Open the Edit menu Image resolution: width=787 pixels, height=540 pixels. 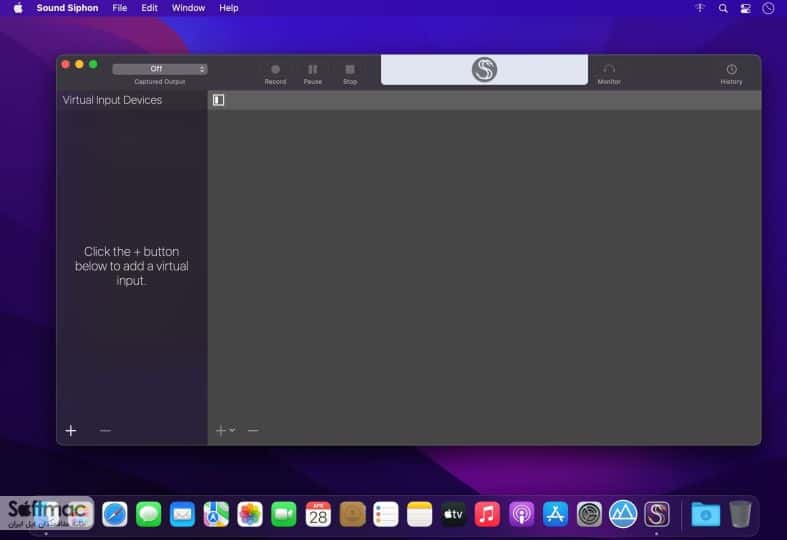click(x=149, y=8)
